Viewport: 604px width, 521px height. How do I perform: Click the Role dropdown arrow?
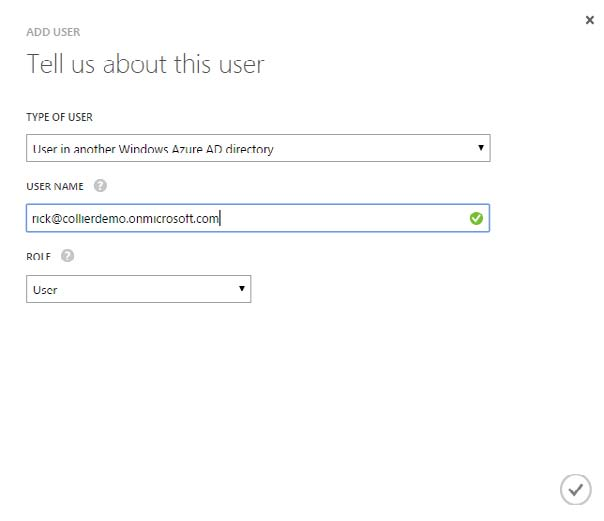(x=242, y=289)
